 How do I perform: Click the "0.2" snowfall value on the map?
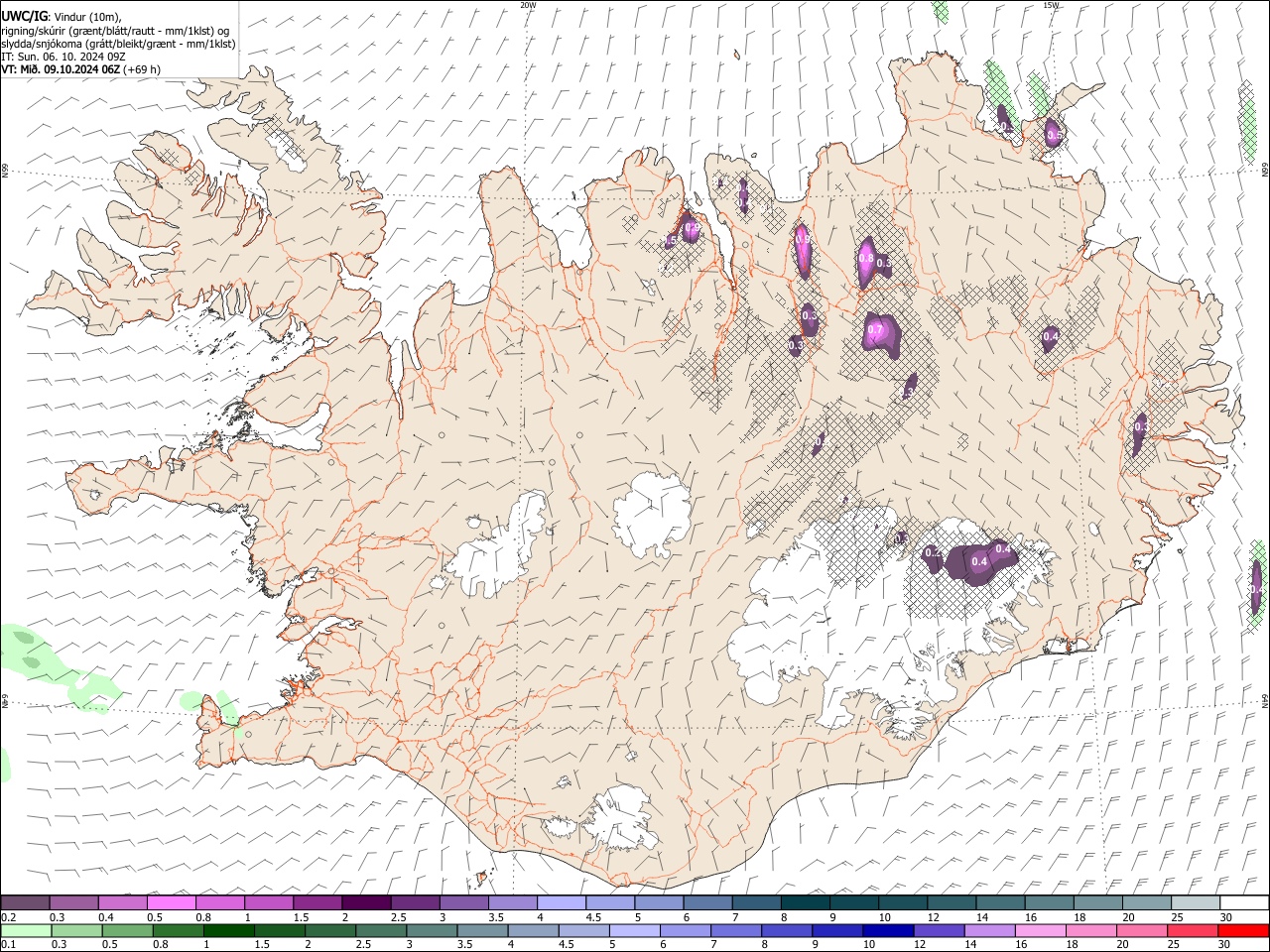[x=932, y=552]
